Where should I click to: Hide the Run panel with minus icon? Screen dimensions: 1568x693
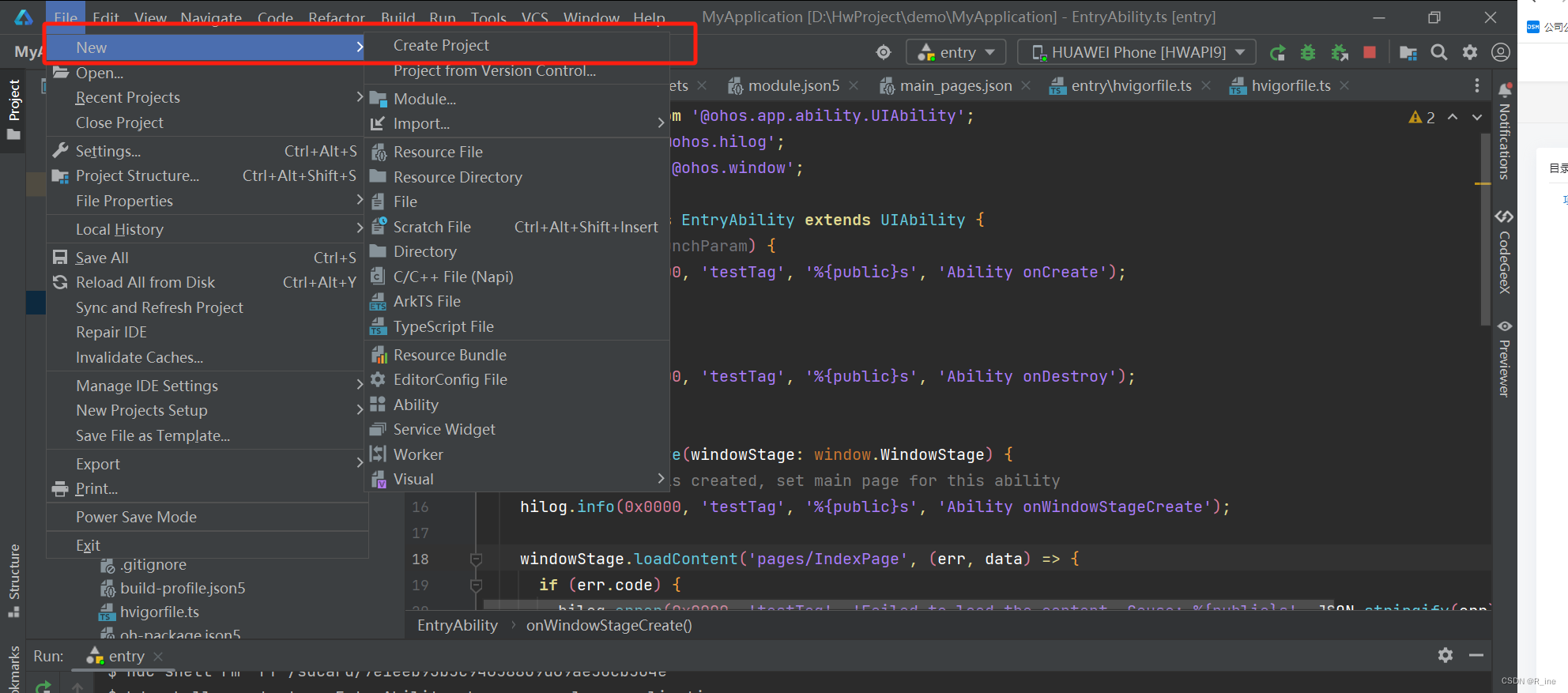[x=1476, y=655]
